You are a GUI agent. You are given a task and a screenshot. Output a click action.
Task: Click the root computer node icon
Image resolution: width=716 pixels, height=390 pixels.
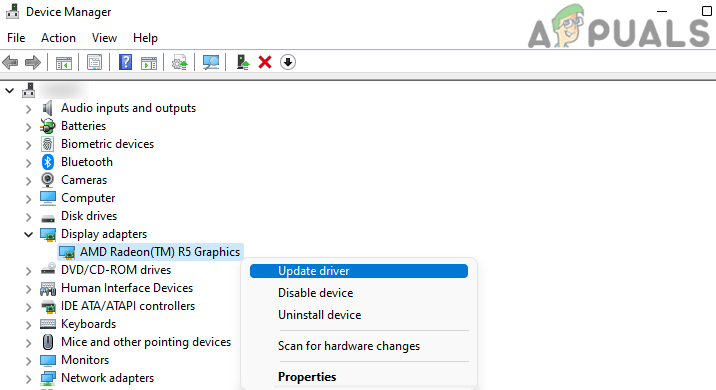point(28,90)
